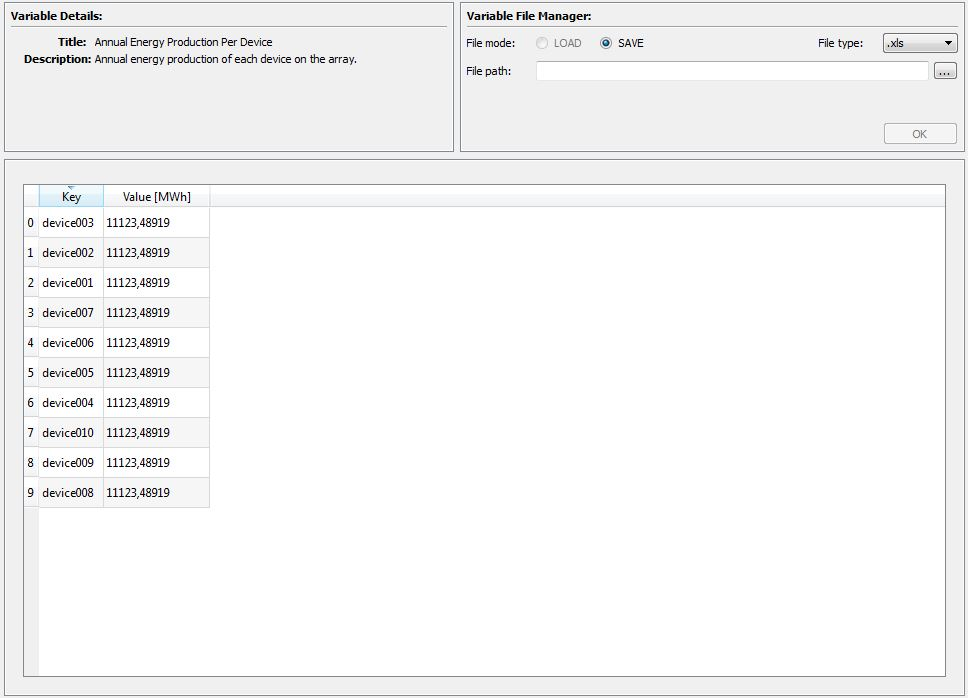This screenshot has height=698, width=968.
Task: Click the sort arrow on the Key column
Action: [70, 189]
